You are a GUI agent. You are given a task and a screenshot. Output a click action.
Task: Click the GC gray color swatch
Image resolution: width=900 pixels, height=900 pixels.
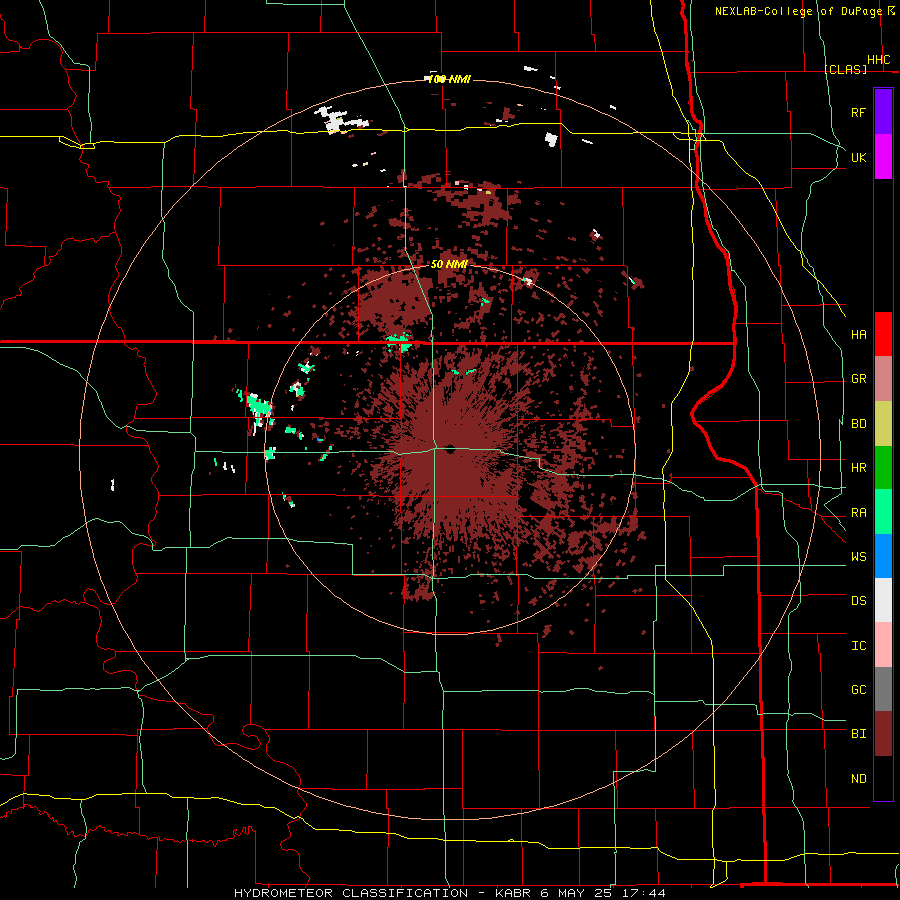coord(883,689)
